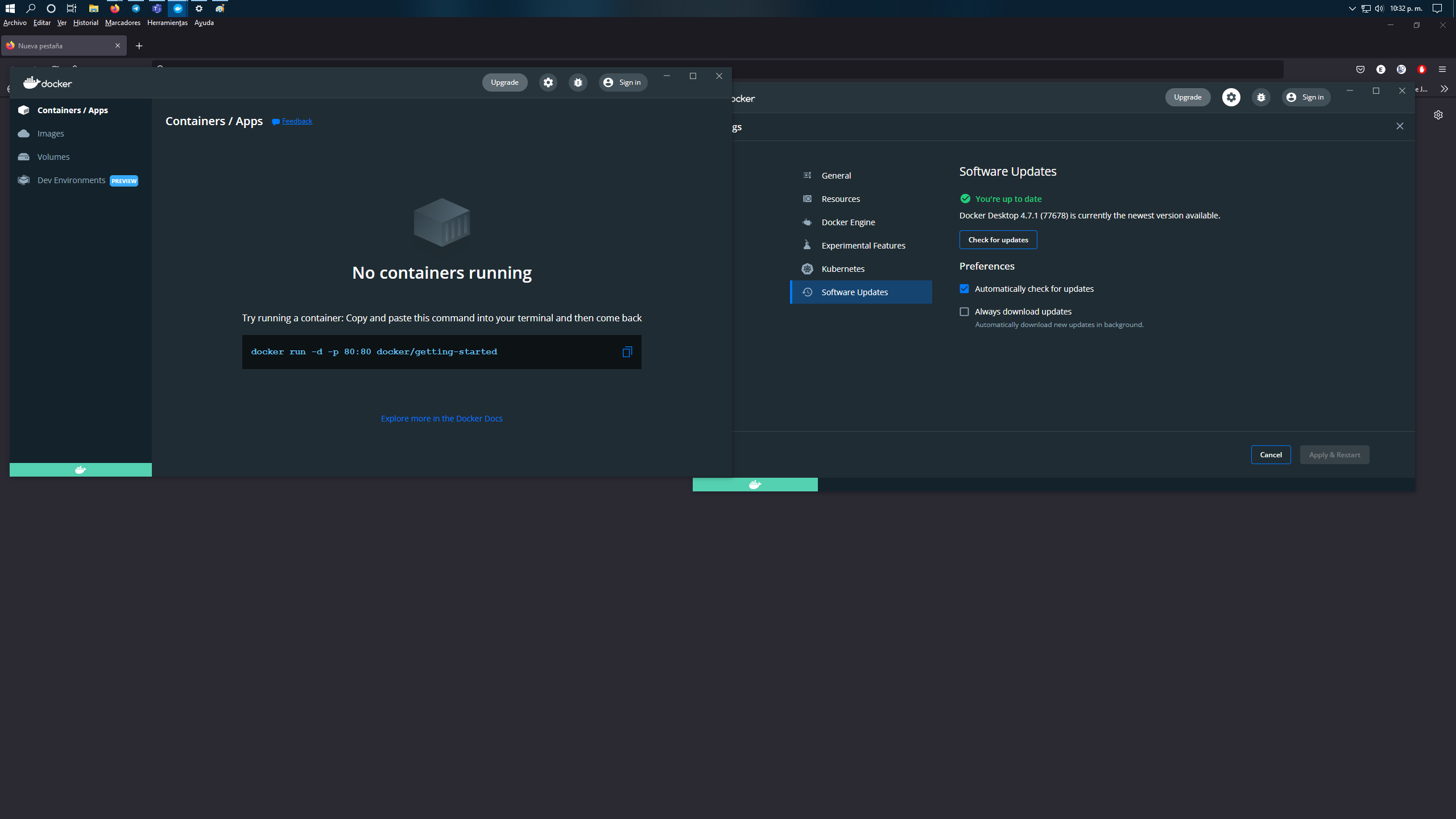Open File Explorer from the taskbar

point(94,9)
